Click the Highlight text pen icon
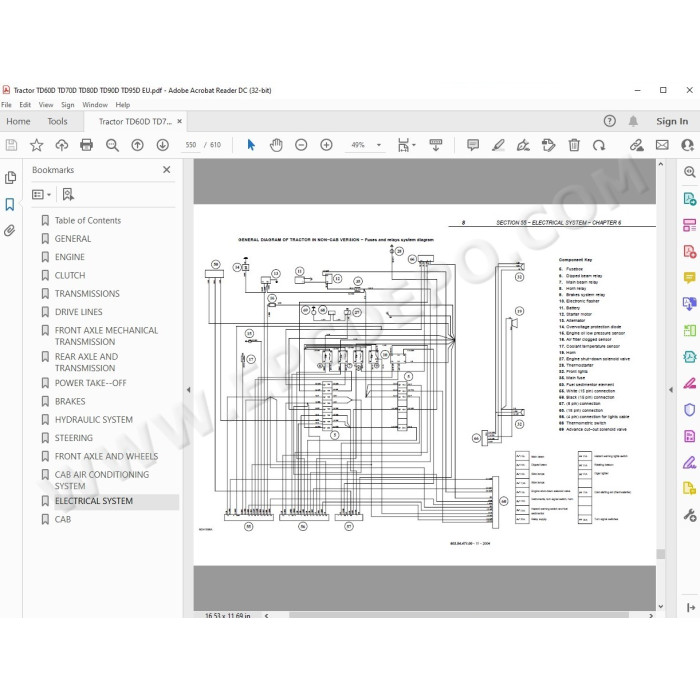 pos(498,145)
